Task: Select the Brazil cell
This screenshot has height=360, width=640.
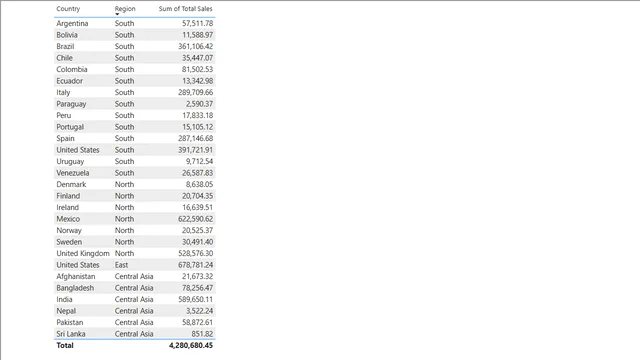Action: [x=65, y=46]
